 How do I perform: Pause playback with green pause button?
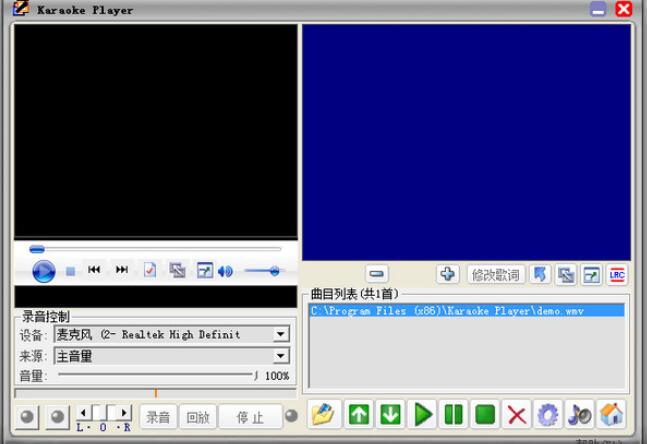pos(454,414)
